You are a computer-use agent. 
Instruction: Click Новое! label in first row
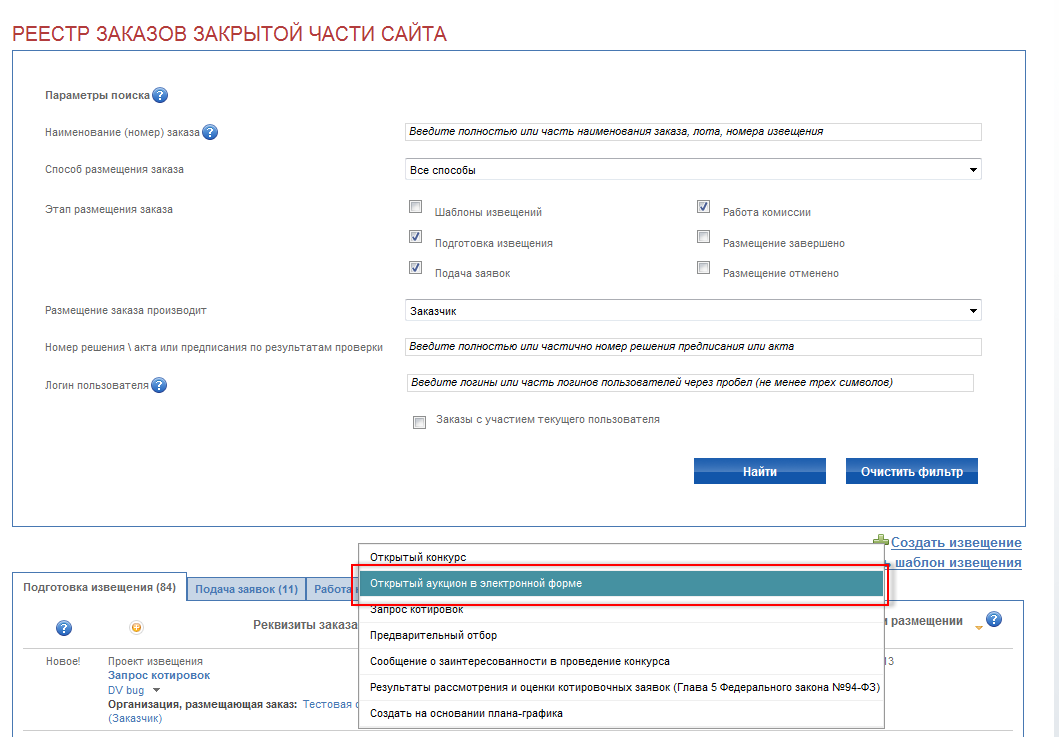click(x=63, y=661)
